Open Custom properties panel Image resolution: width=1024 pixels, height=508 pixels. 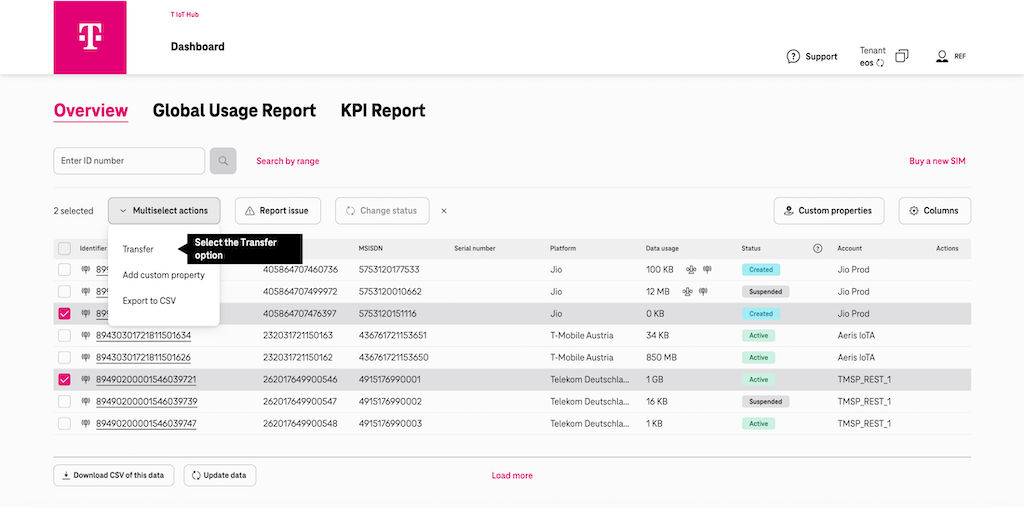point(828,211)
